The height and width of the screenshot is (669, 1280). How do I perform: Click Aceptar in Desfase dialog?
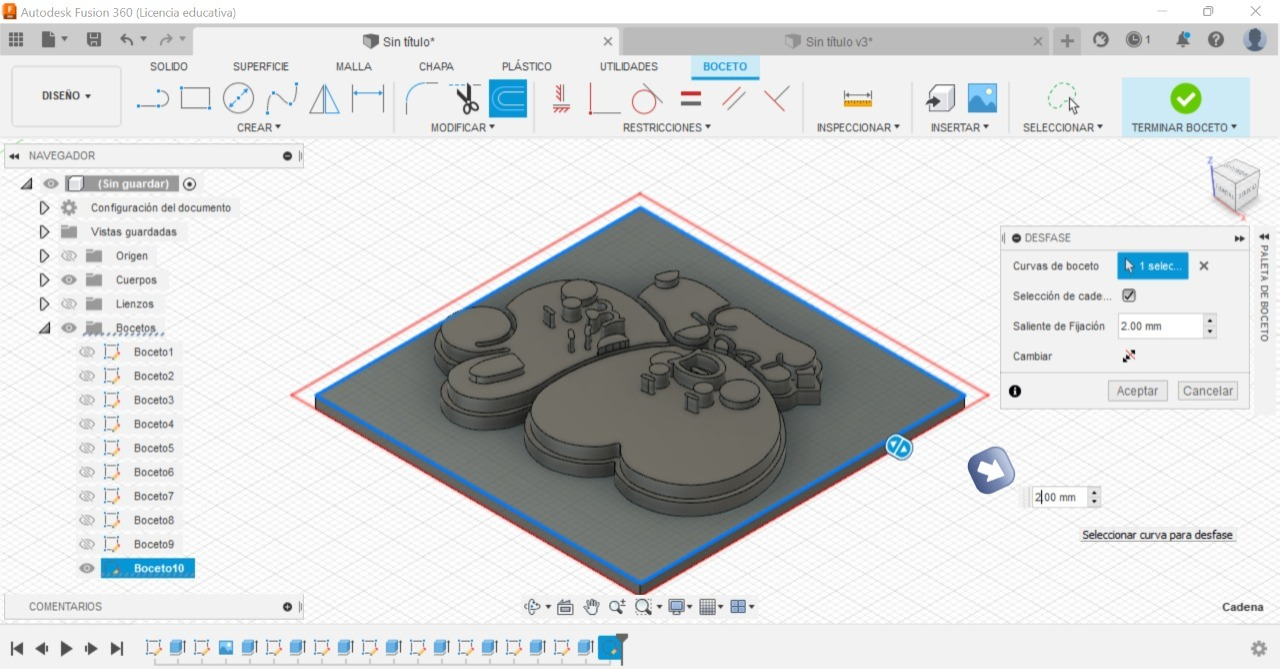pos(1137,391)
